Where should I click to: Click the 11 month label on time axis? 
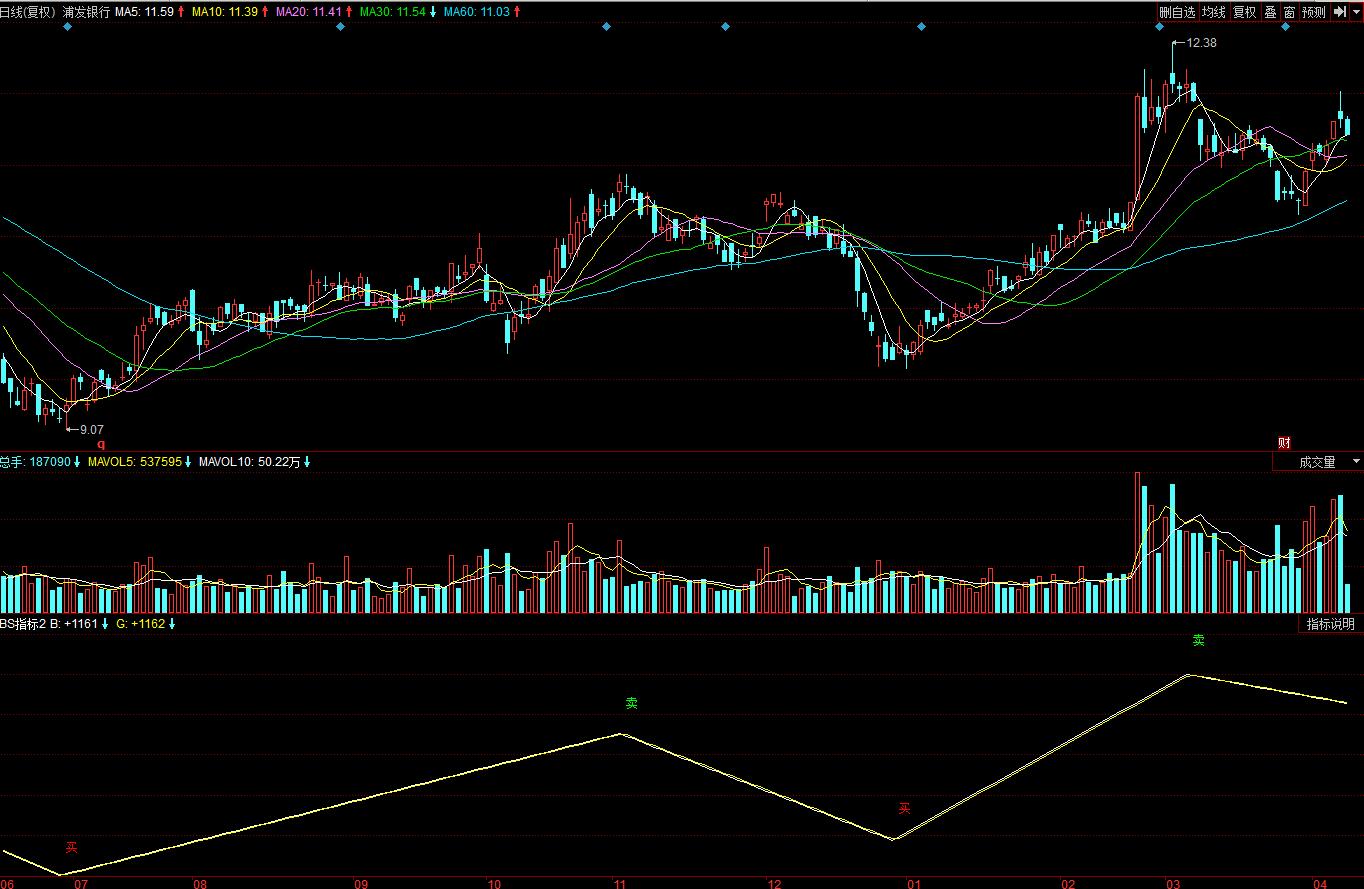click(620, 884)
